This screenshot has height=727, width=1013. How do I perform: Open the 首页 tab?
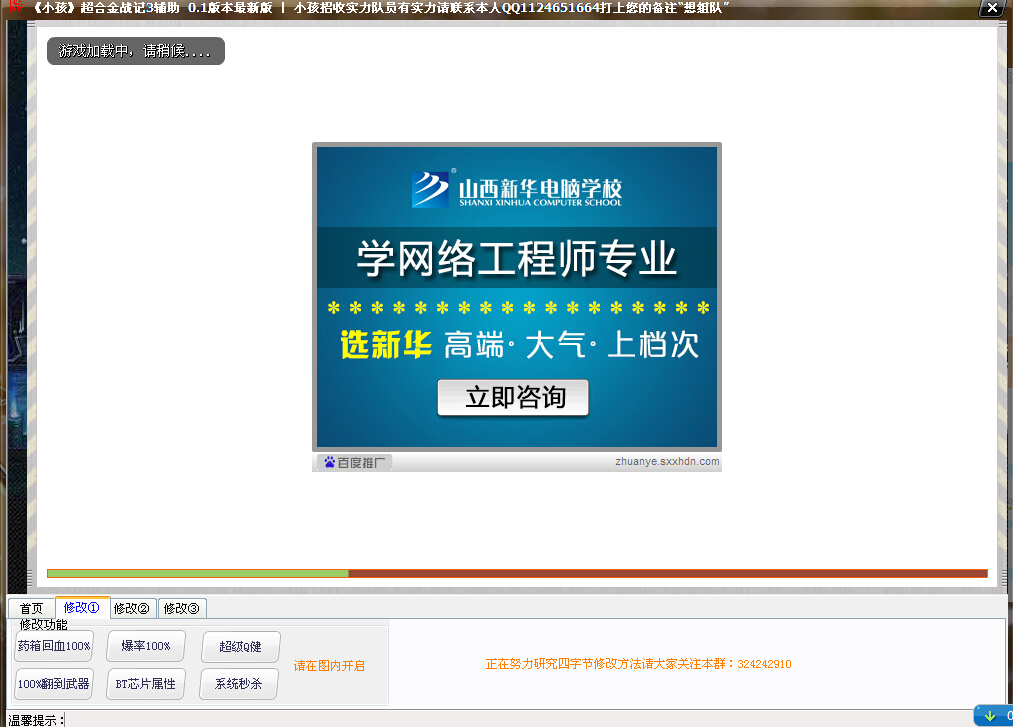click(x=31, y=608)
